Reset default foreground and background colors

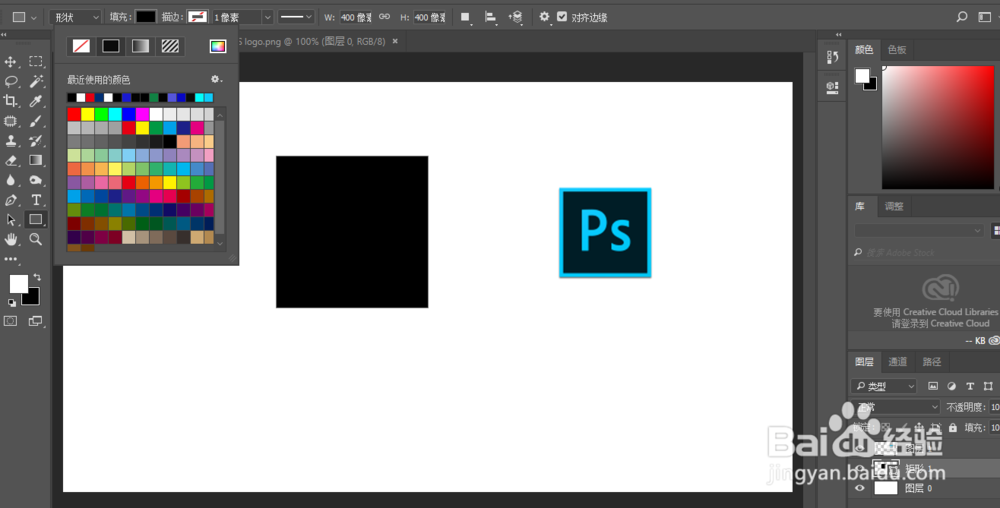11,303
